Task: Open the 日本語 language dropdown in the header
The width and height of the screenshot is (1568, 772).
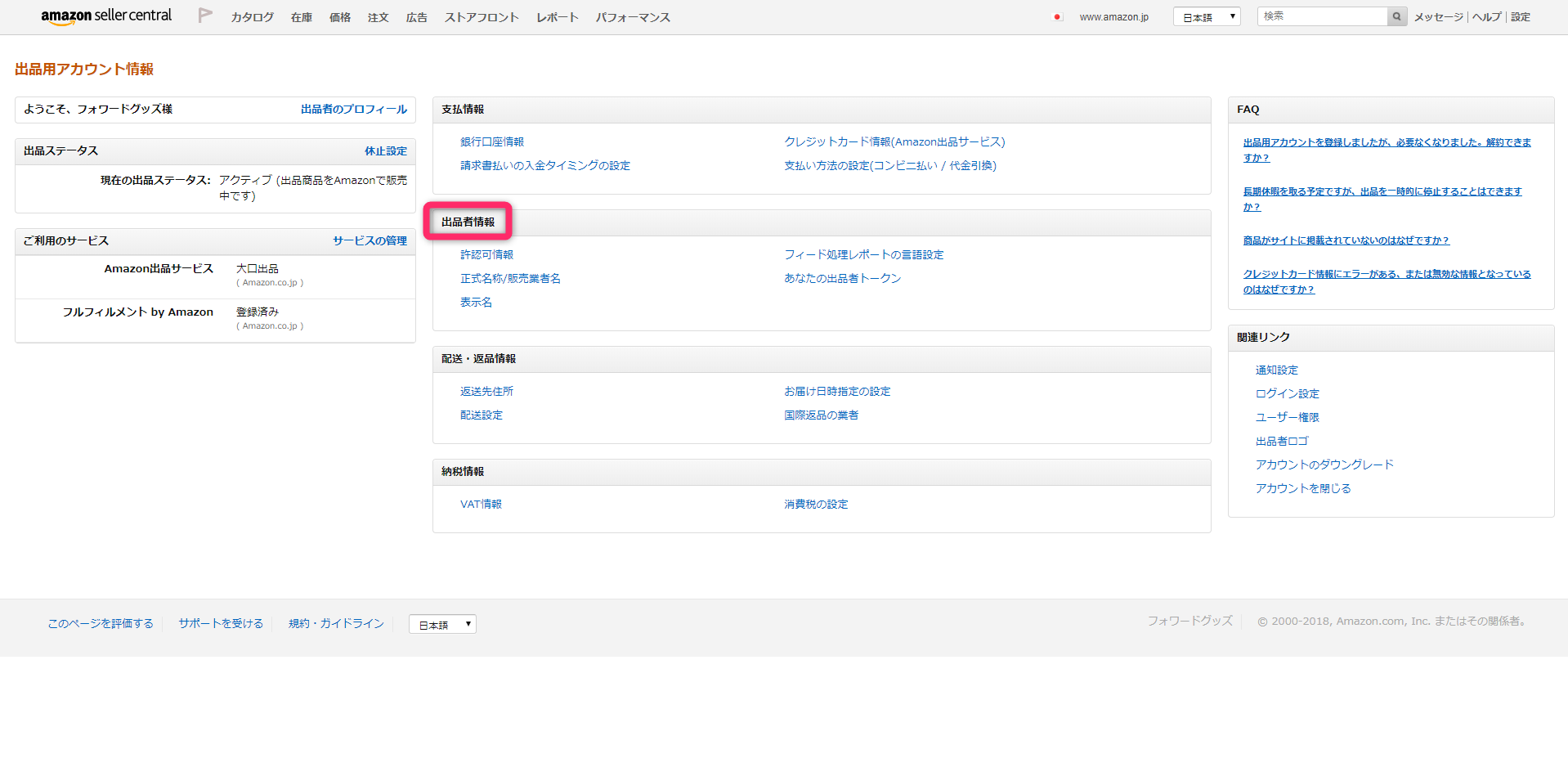Action: [x=1206, y=16]
